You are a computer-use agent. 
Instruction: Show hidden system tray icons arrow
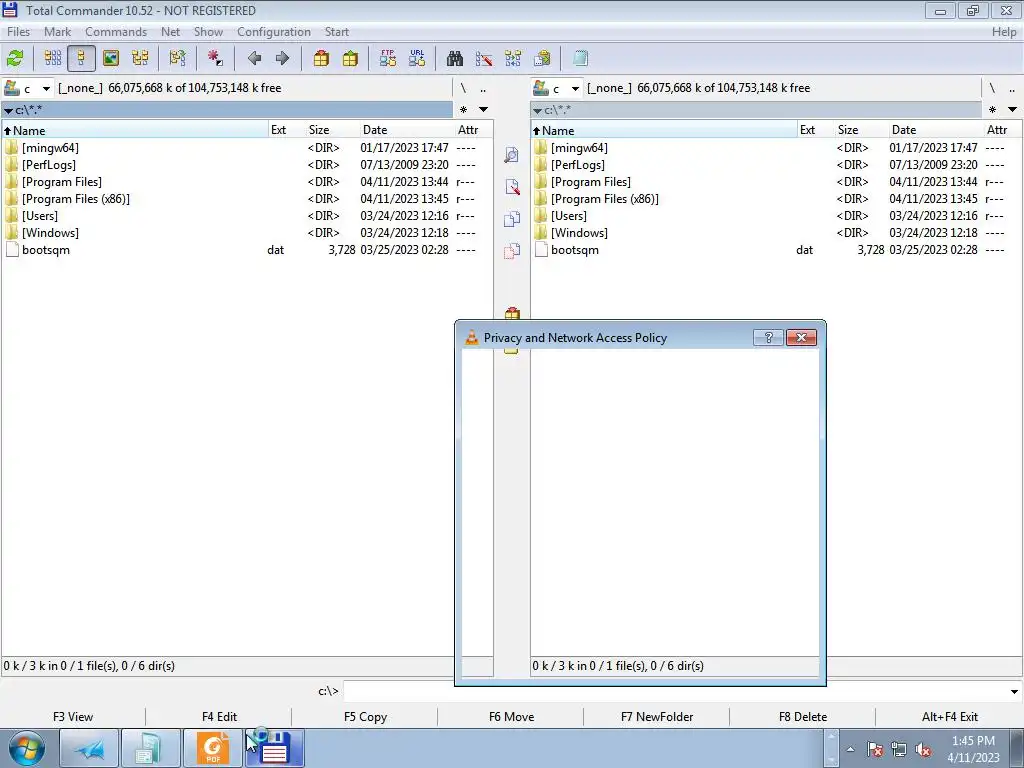coord(850,750)
